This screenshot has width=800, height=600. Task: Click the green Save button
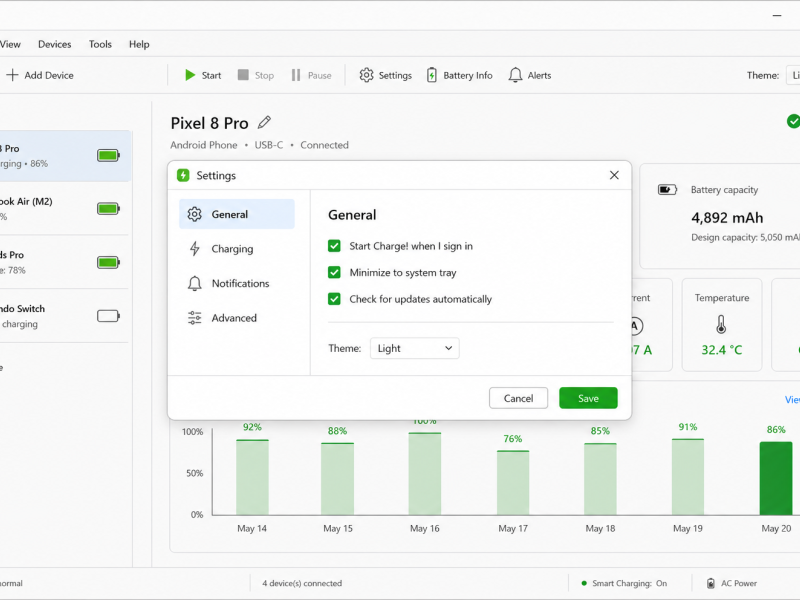click(x=588, y=398)
